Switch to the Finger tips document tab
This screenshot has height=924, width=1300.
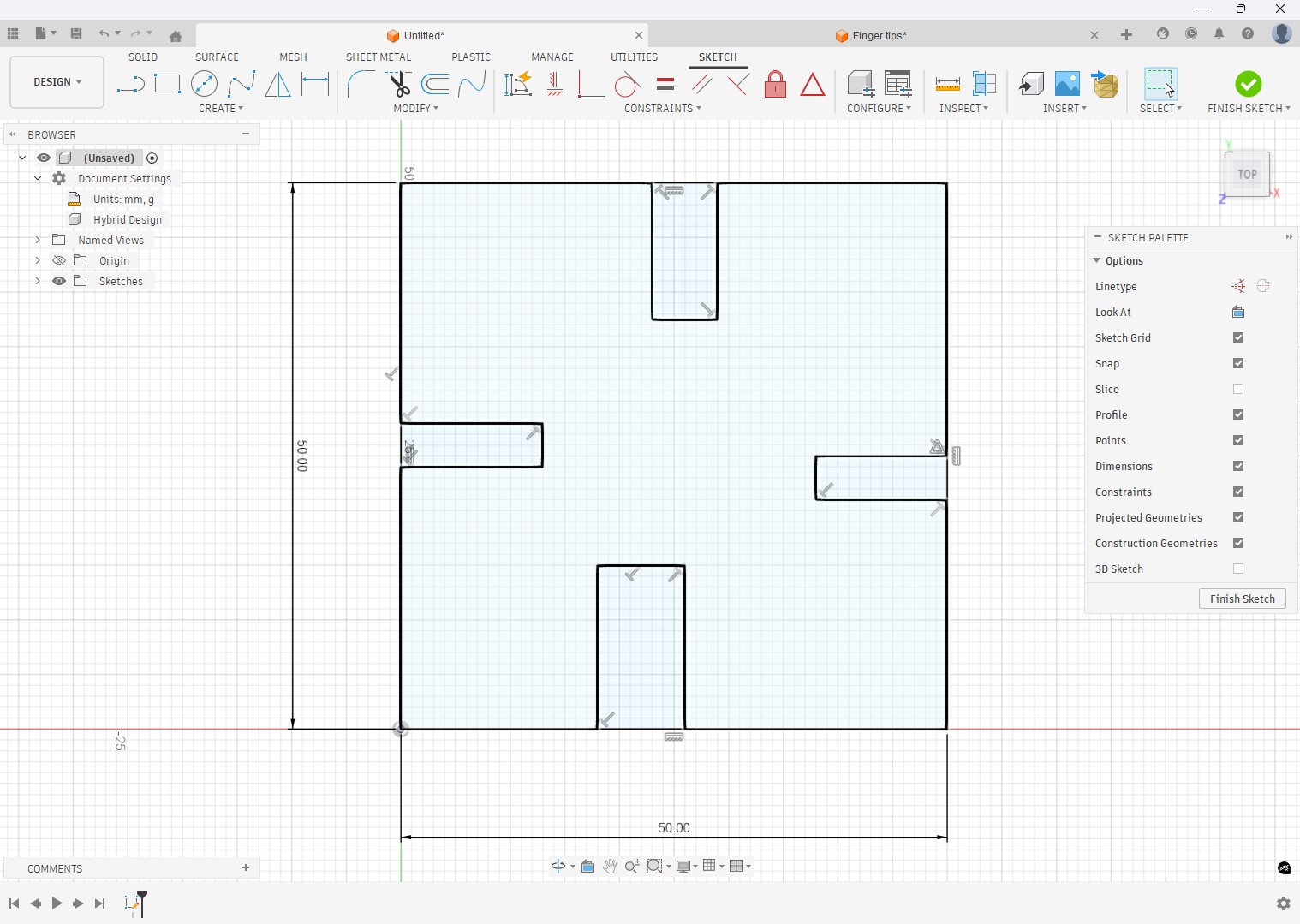pyautogui.click(x=879, y=36)
